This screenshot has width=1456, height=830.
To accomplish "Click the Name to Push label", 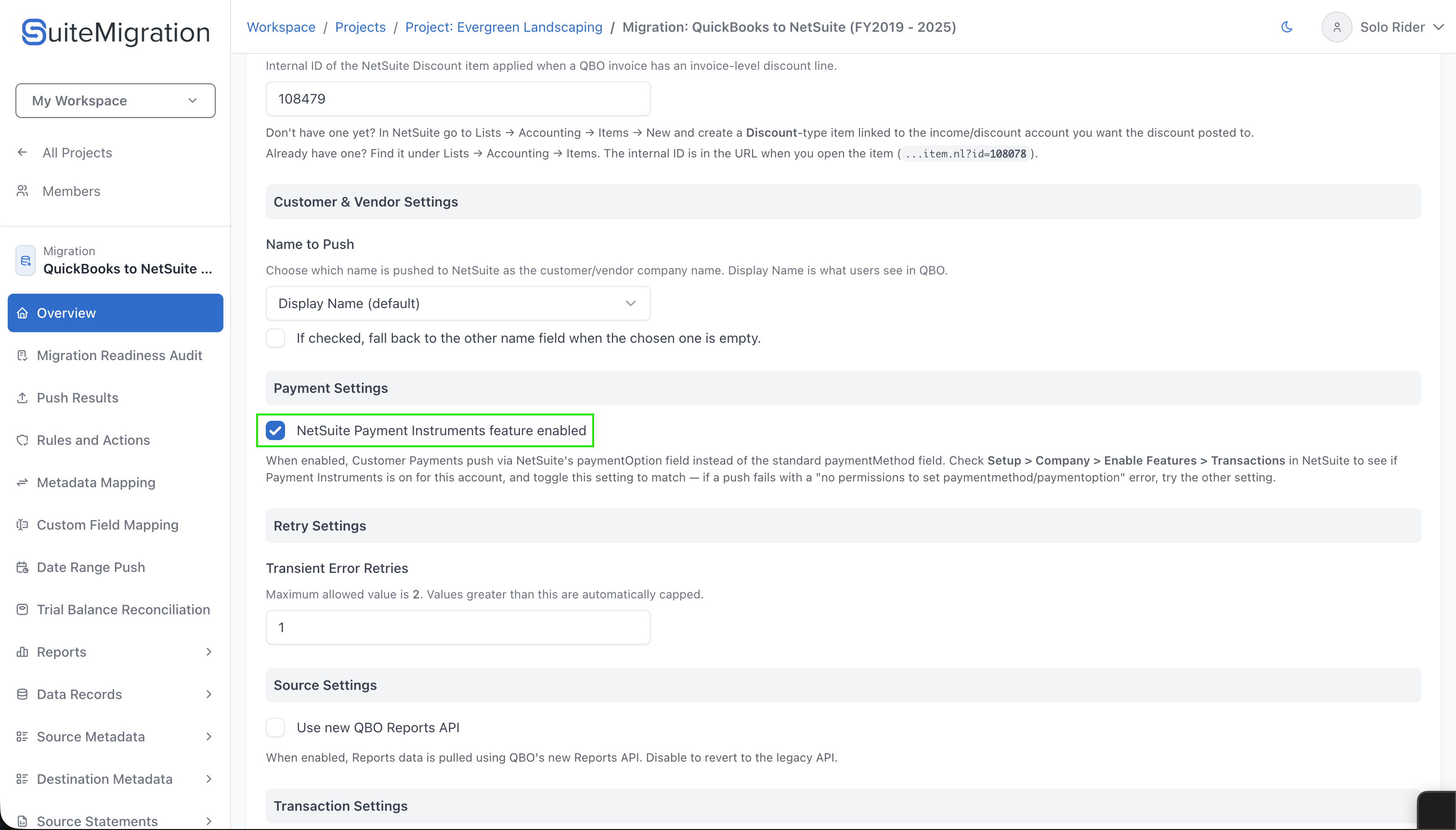I will pos(310,244).
